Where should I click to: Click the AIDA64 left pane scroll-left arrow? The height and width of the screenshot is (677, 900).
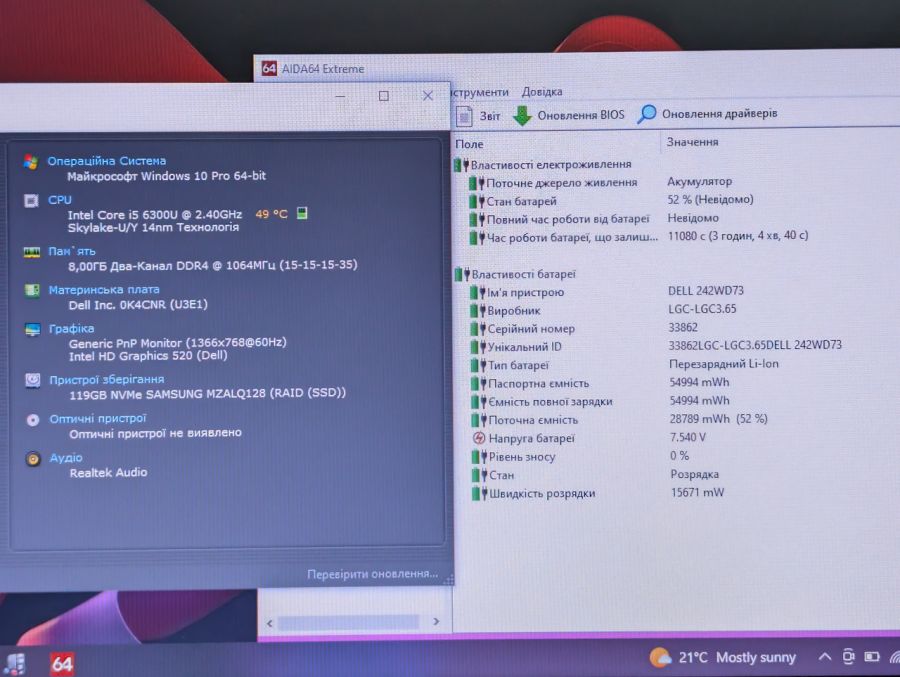(270, 623)
